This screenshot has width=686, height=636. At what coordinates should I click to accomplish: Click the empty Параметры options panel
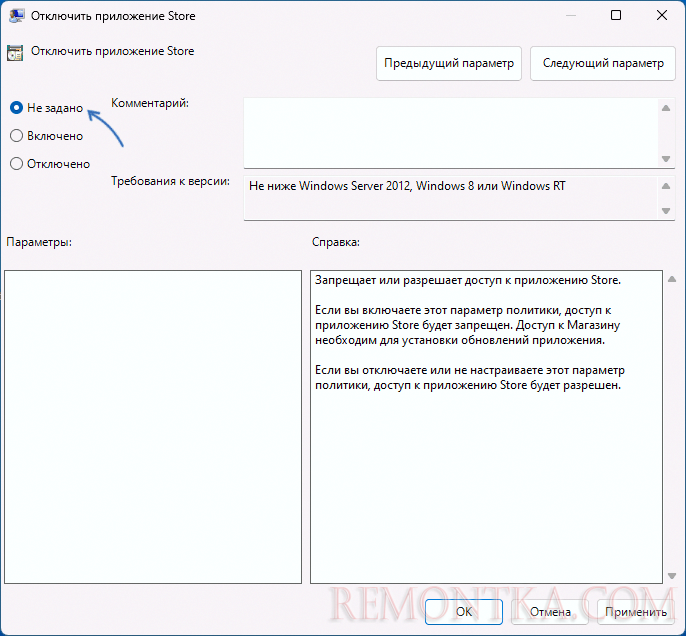click(x=153, y=426)
